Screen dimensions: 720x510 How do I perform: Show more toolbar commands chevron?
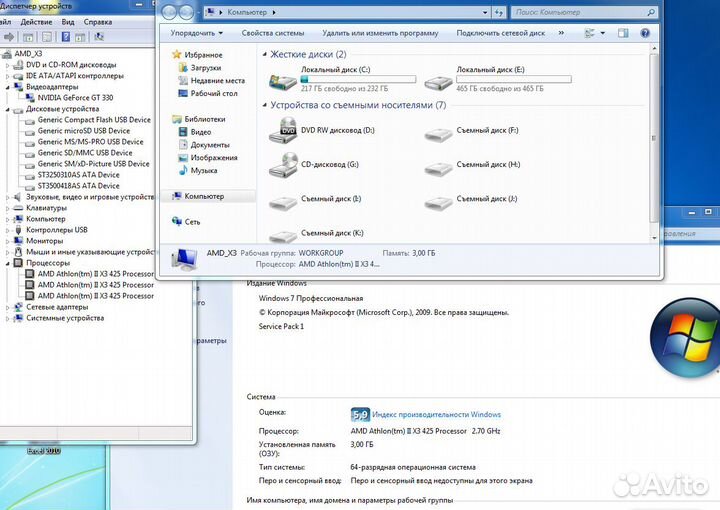(x=561, y=33)
